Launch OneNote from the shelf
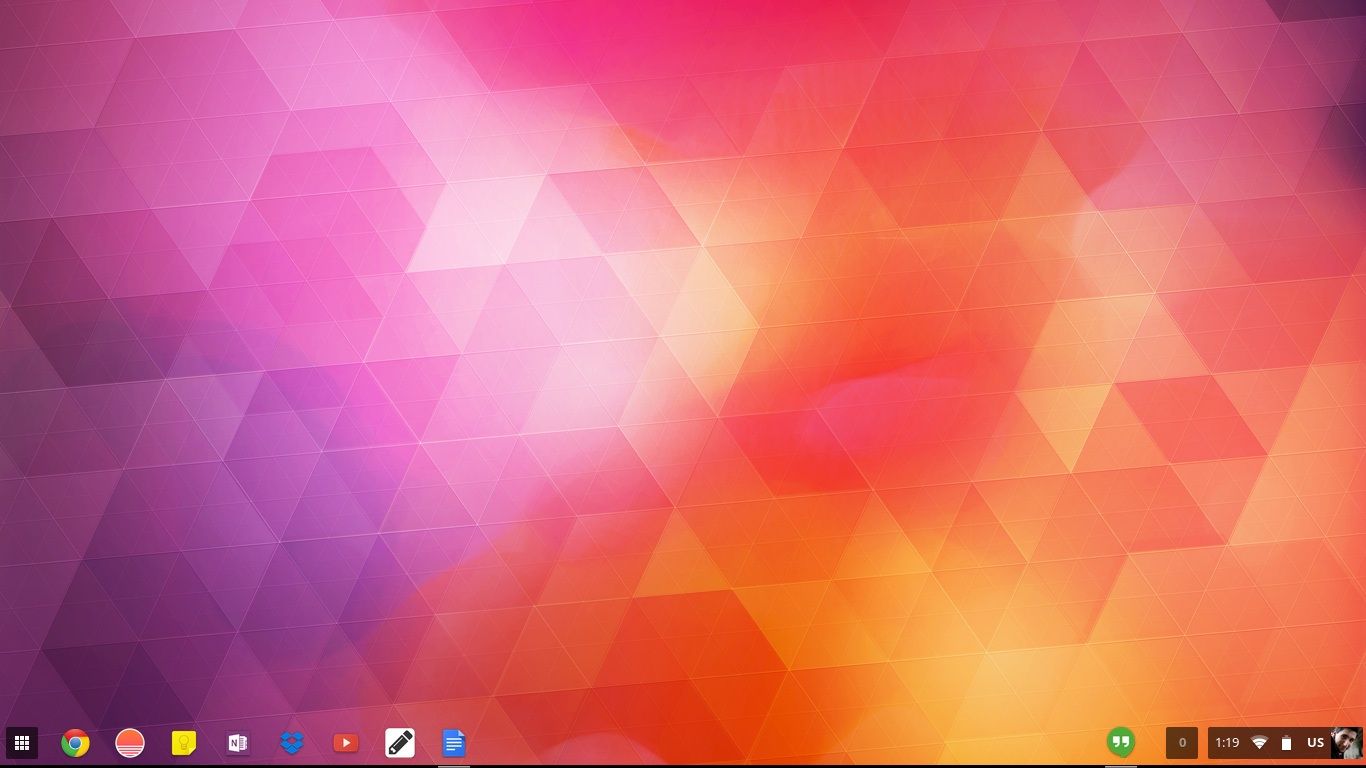The image size is (1366, 768). 238,743
